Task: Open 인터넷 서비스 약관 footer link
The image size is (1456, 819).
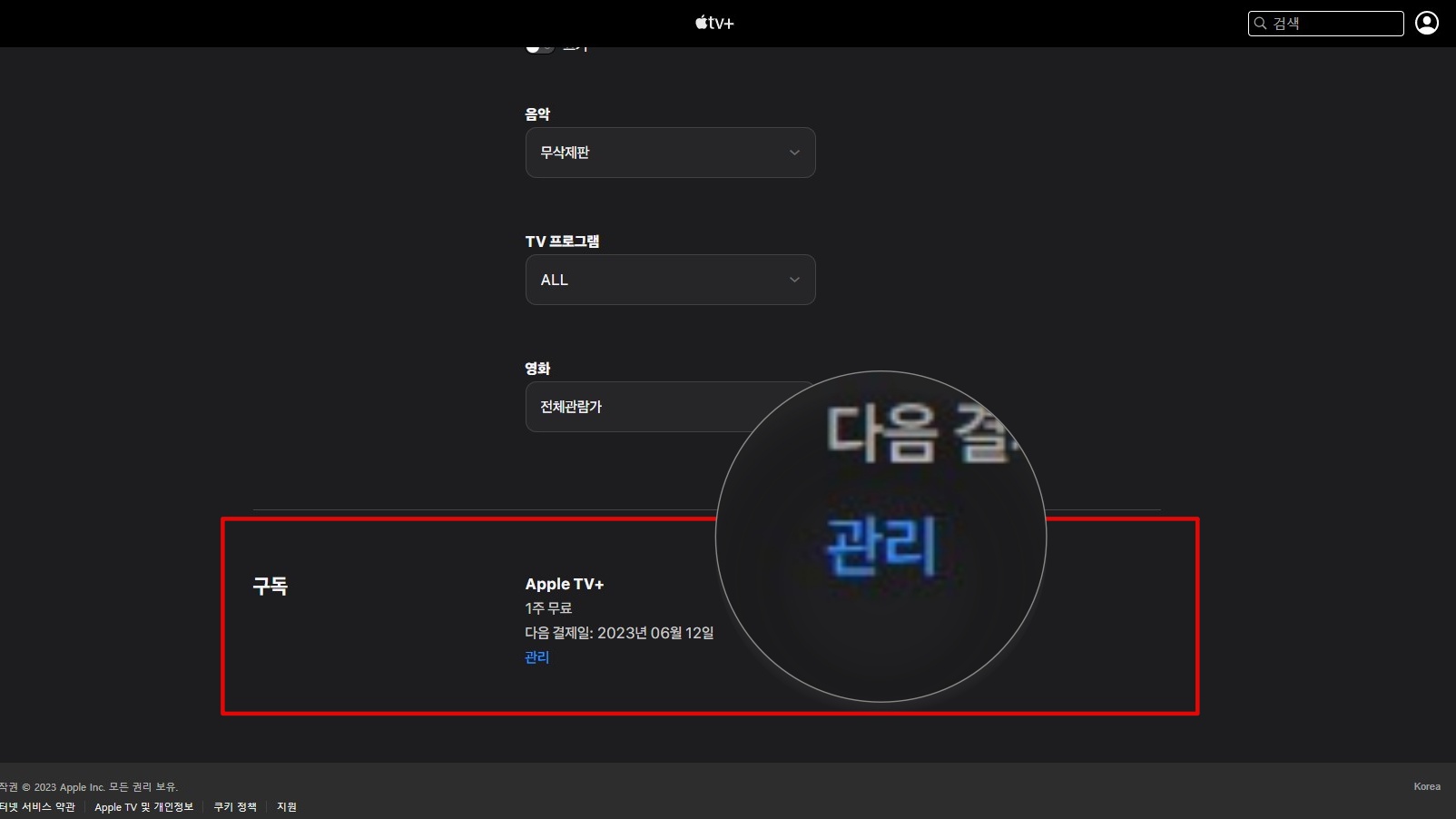Action: pyautogui.click(x=37, y=807)
